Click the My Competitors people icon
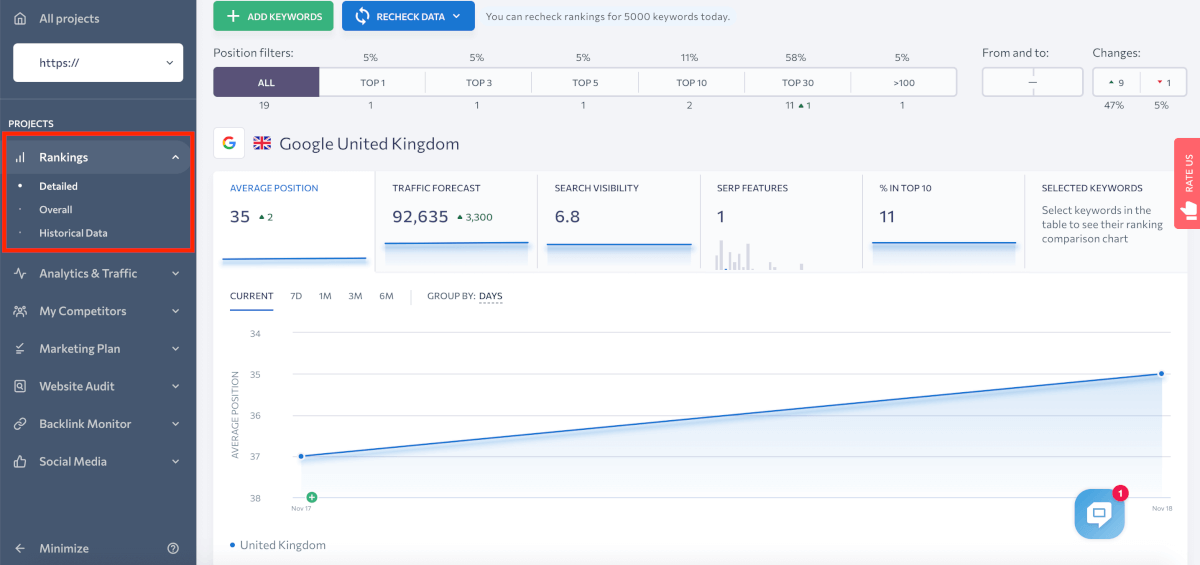 click(x=20, y=311)
